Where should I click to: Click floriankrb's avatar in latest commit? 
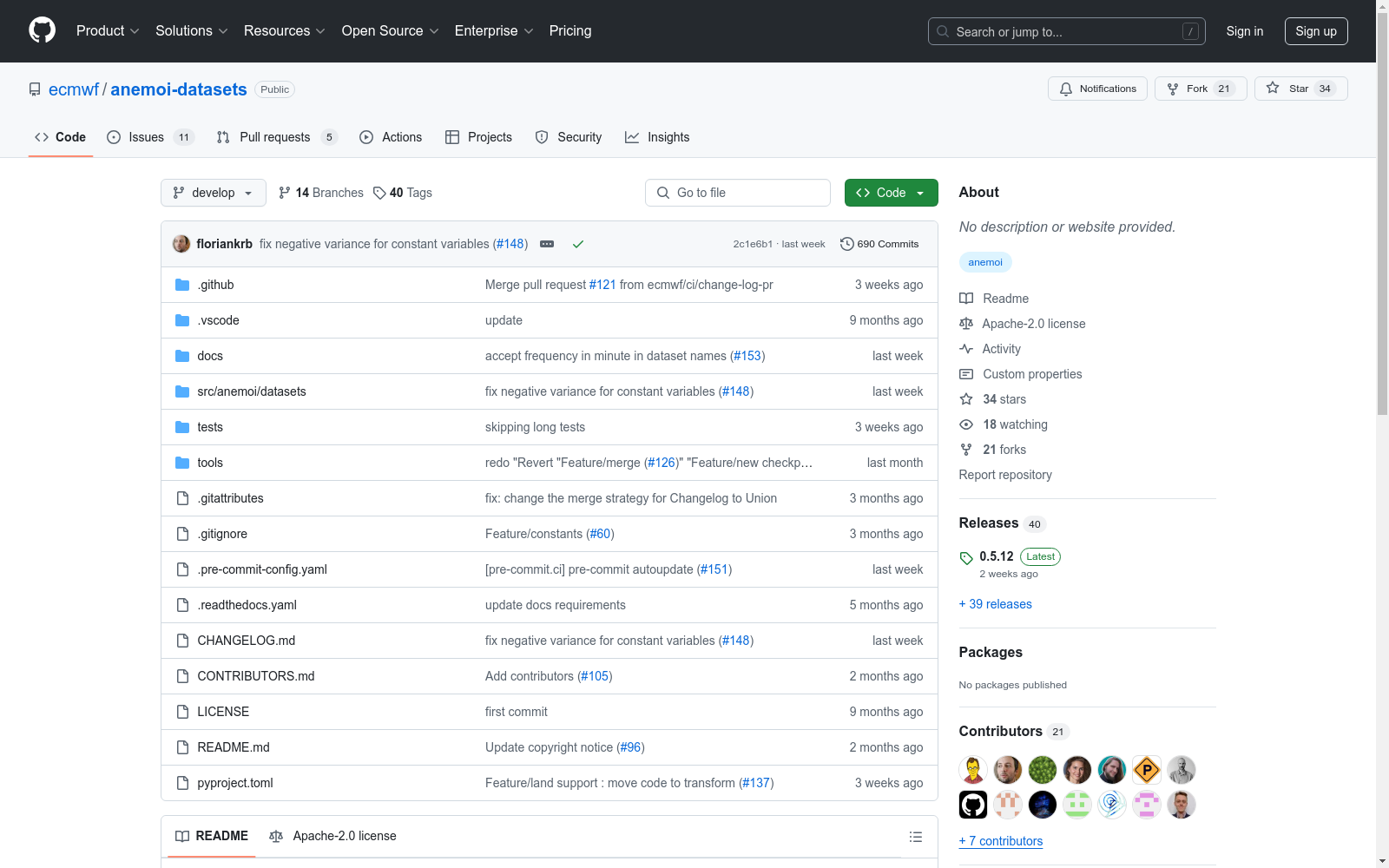pyautogui.click(x=181, y=244)
